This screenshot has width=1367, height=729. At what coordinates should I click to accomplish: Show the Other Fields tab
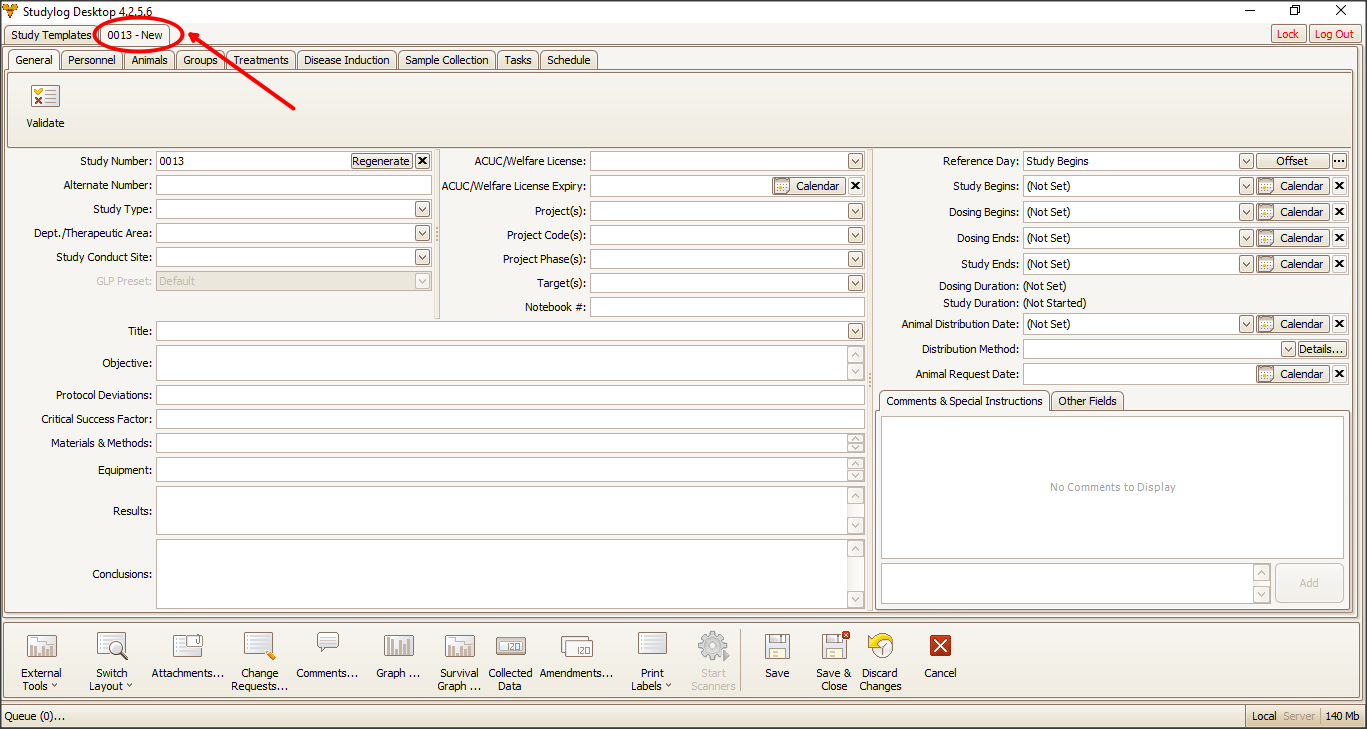pos(1088,401)
